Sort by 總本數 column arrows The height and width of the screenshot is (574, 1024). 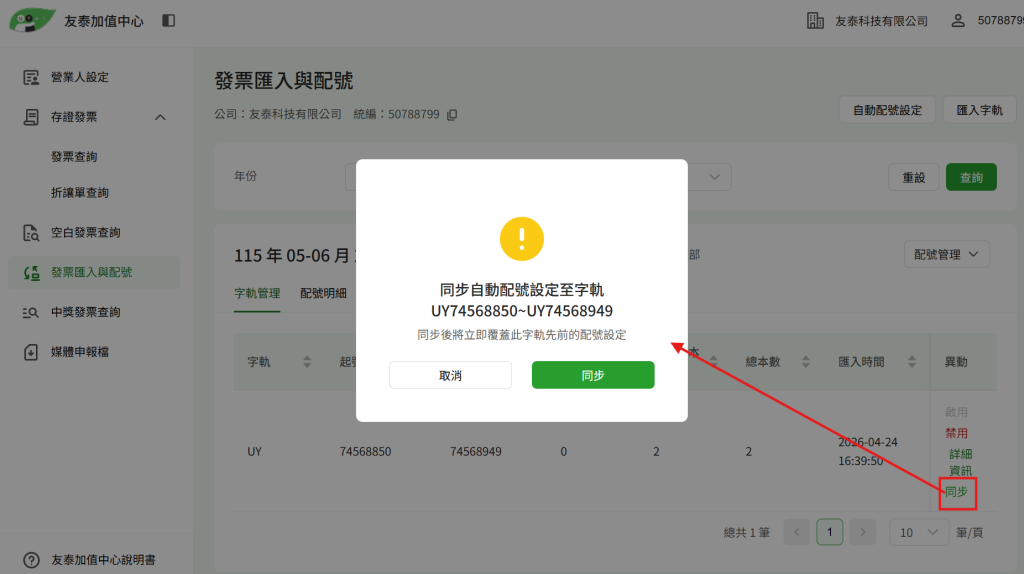[805, 362]
